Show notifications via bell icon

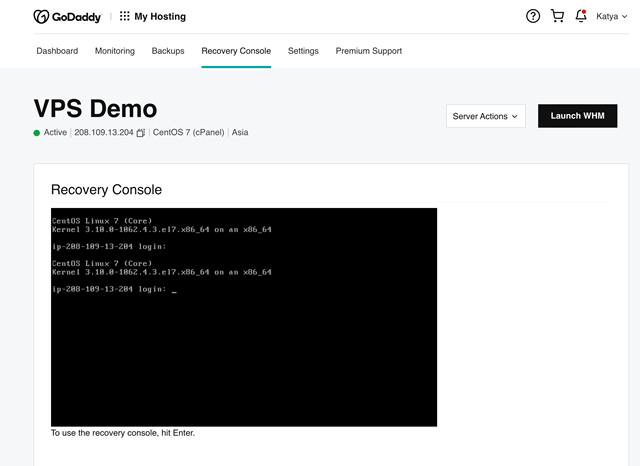[581, 16]
